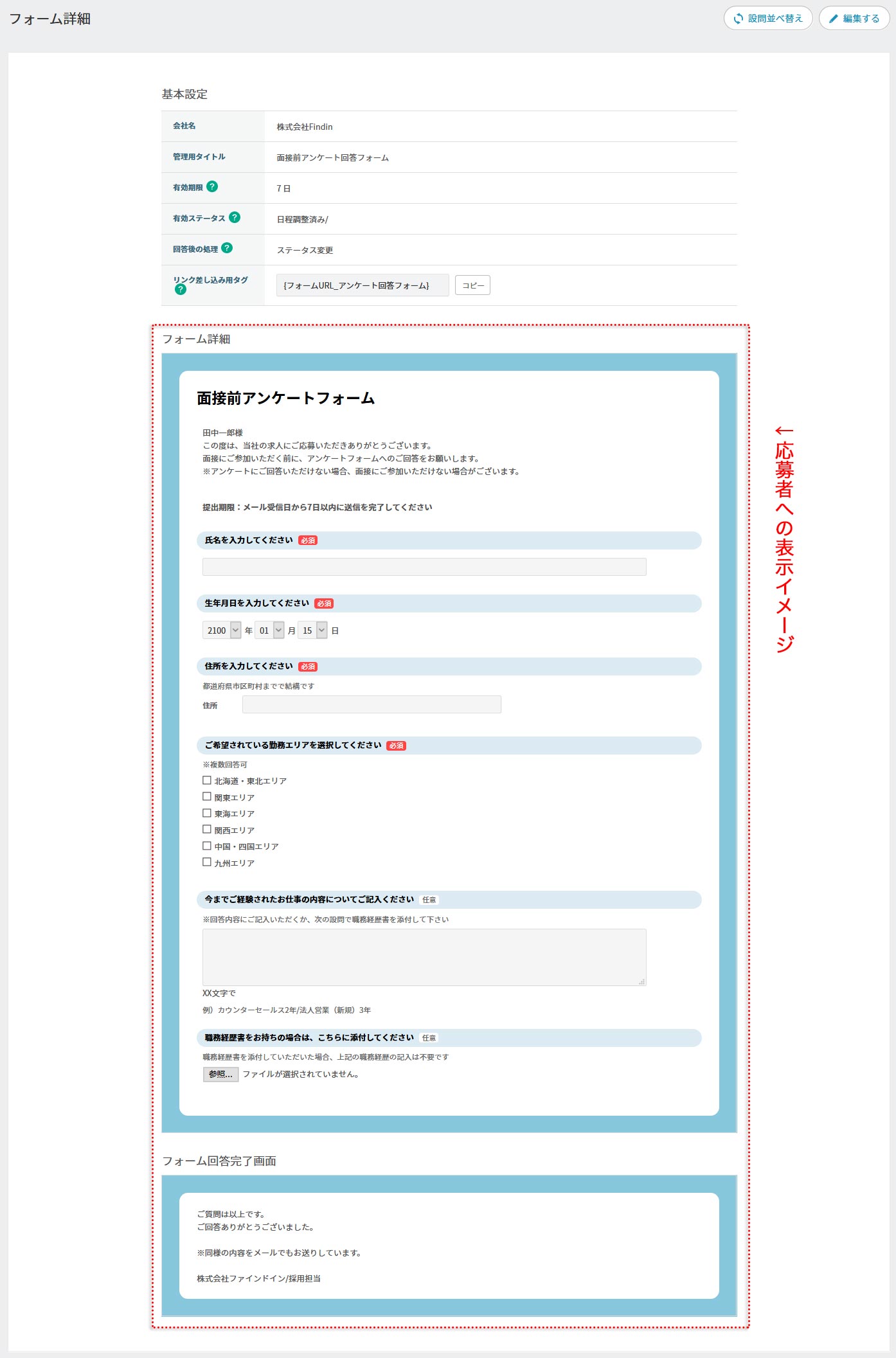Click the help icon next to 有効期限
The image size is (896, 1358).
212,186
